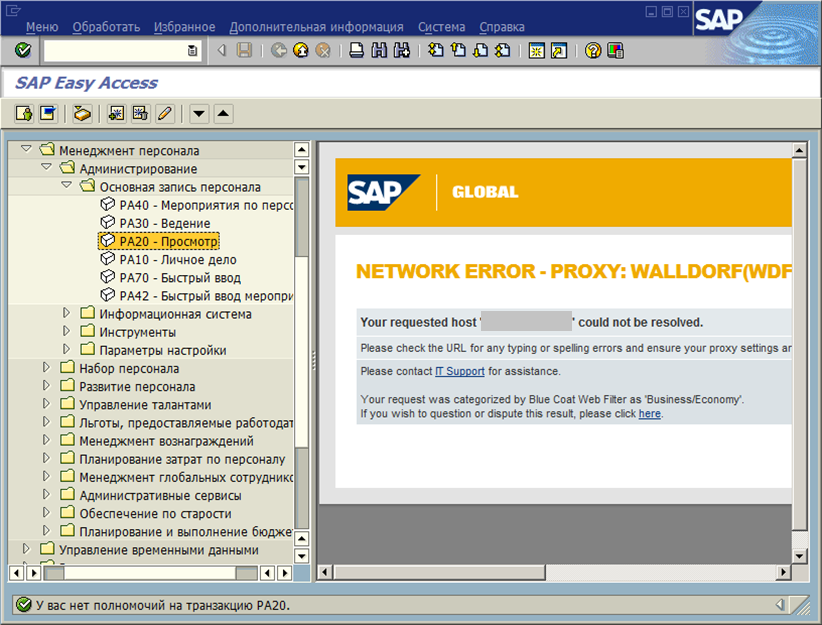Click the Add to Favorites icon
Viewport: 822px width, 625px height.
tap(116, 113)
